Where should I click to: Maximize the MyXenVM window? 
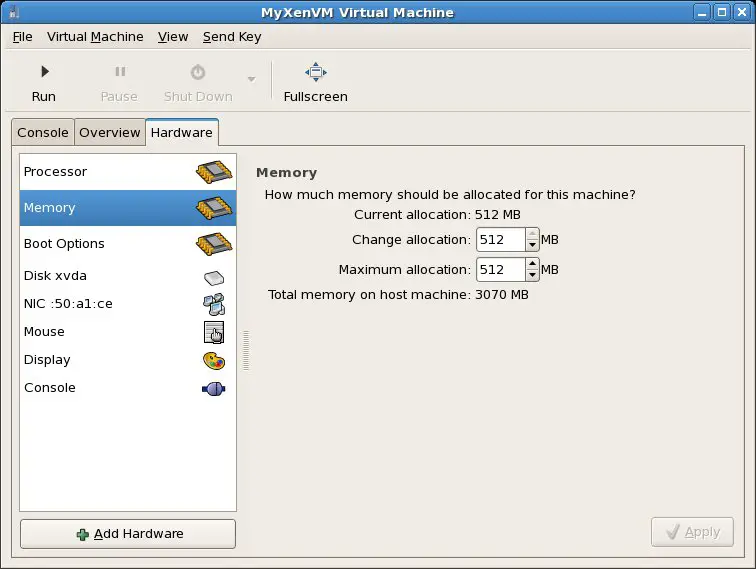coord(722,12)
